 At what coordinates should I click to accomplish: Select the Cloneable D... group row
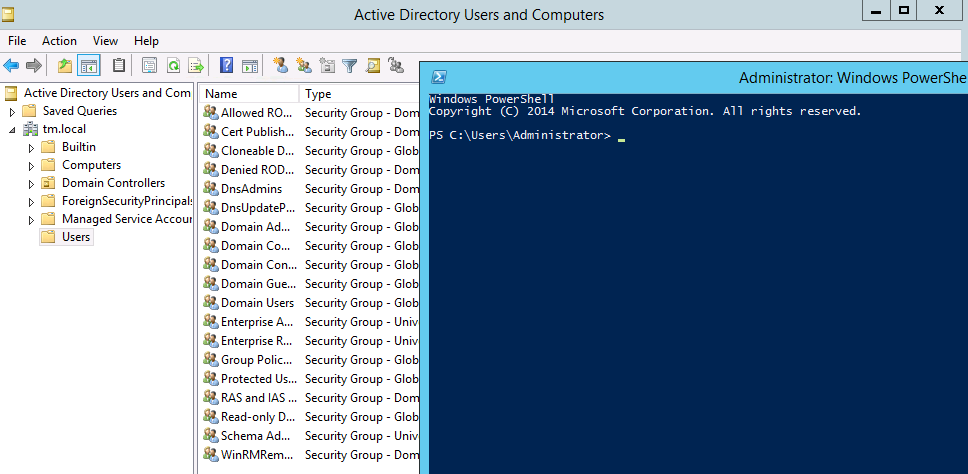pos(311,151)
